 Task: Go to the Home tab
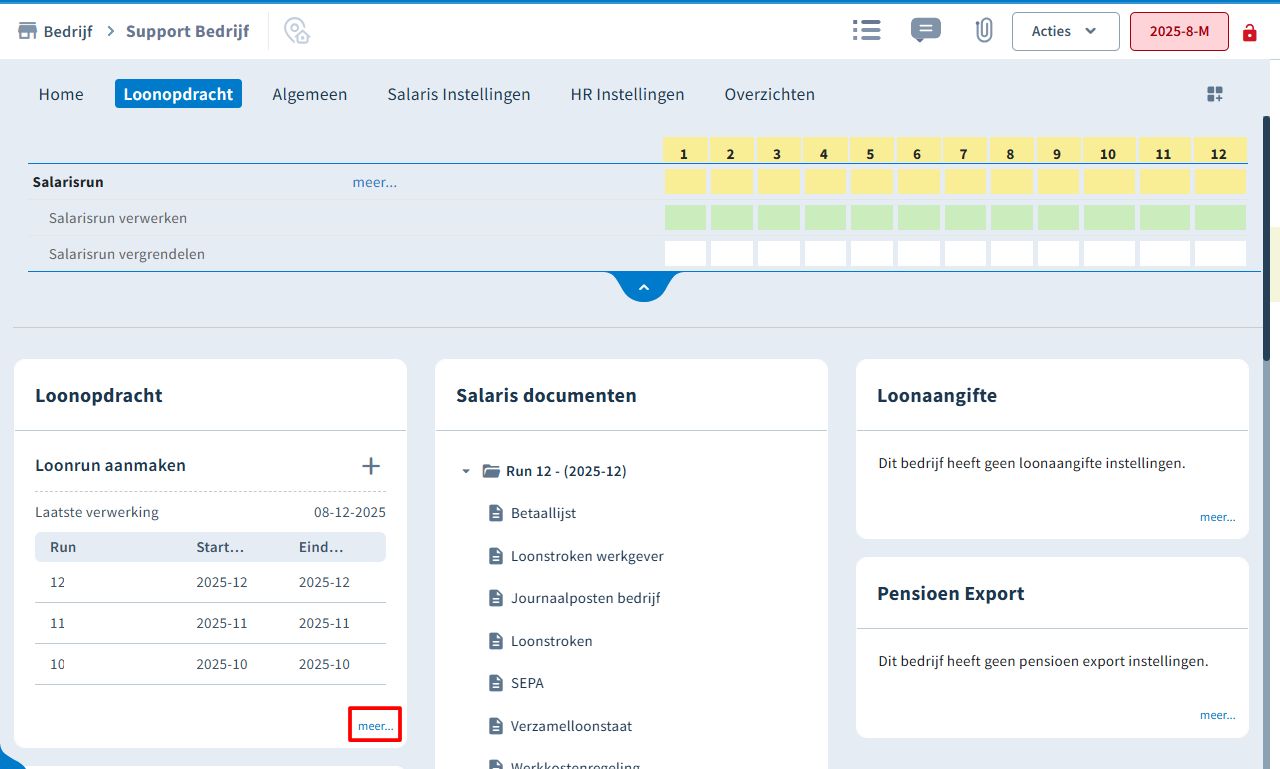[61, 94]
